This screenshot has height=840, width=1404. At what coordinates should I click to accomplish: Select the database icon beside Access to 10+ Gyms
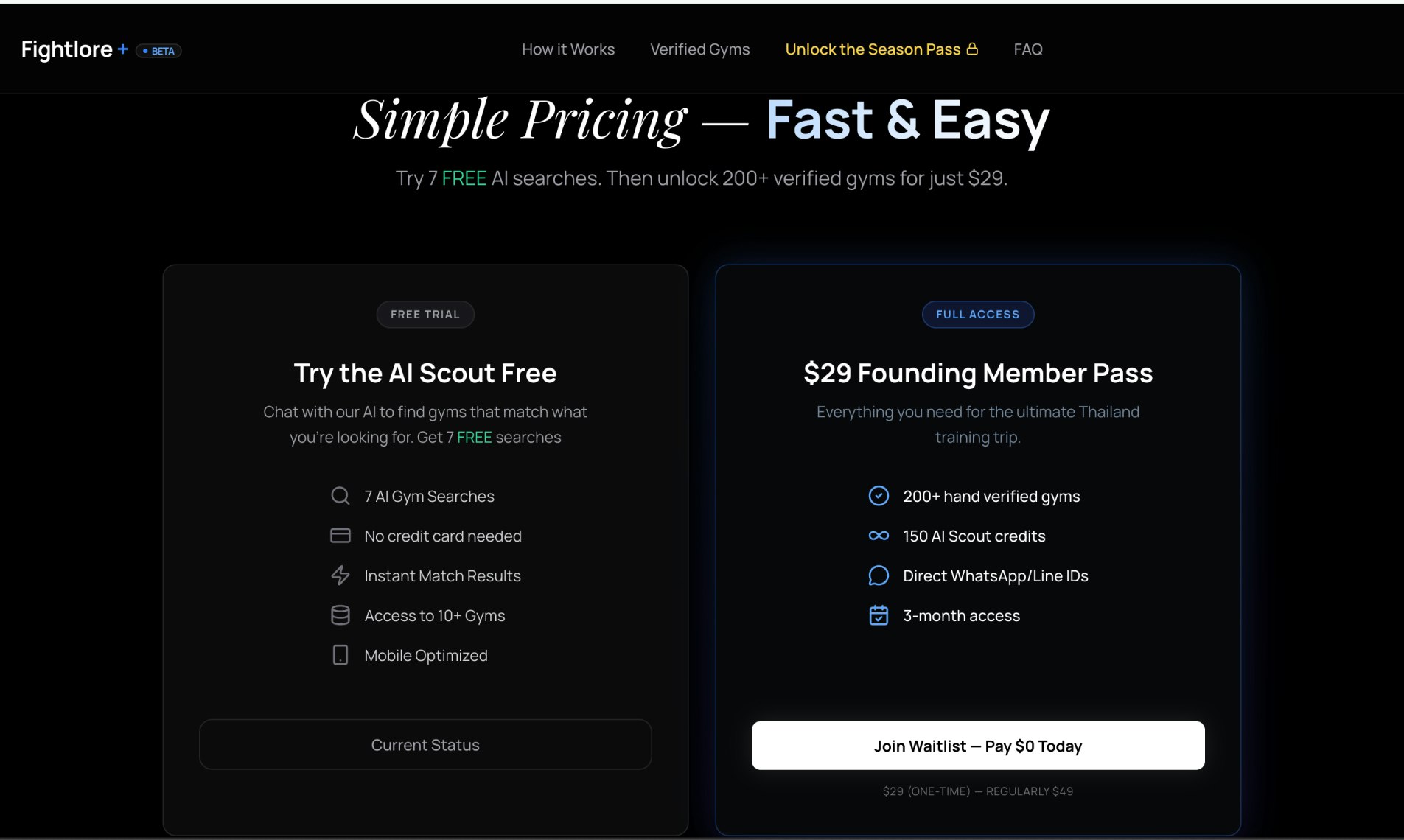coord(340,615)
